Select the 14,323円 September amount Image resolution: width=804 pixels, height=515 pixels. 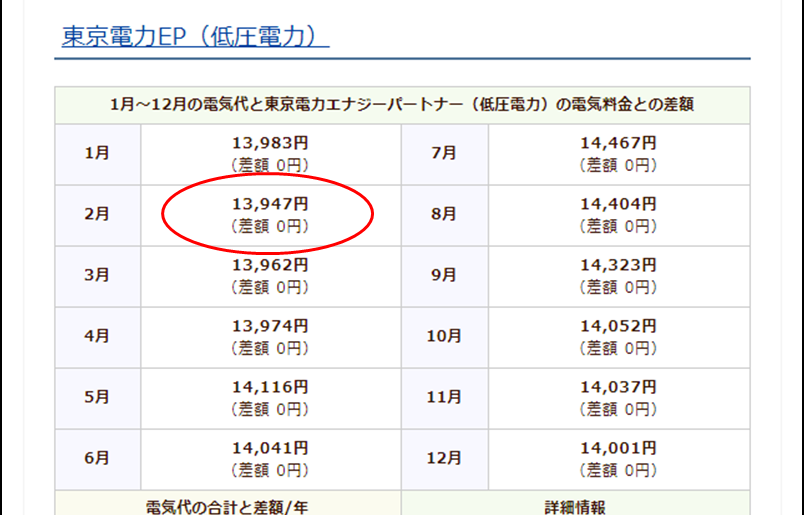tap(618, 265)
